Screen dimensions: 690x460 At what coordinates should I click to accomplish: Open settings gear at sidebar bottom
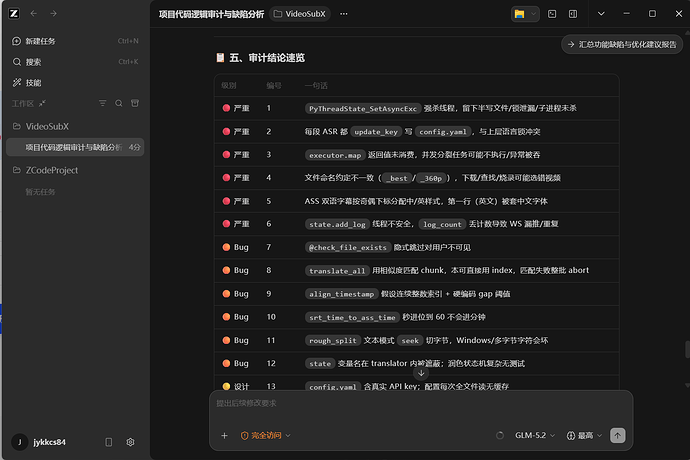click(x=130, y=442)
